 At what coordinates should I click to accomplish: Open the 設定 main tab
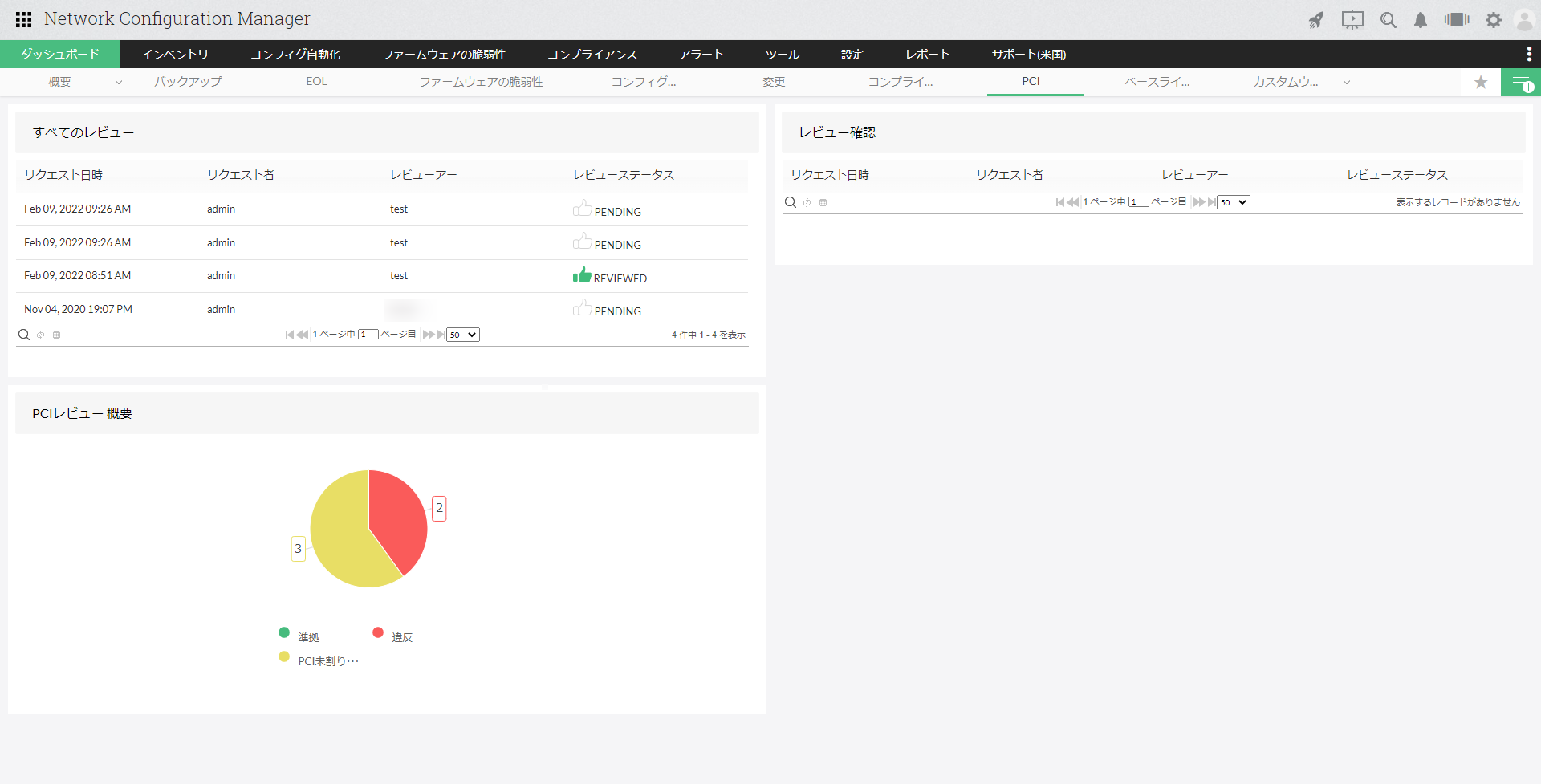(x=852, y=55)
